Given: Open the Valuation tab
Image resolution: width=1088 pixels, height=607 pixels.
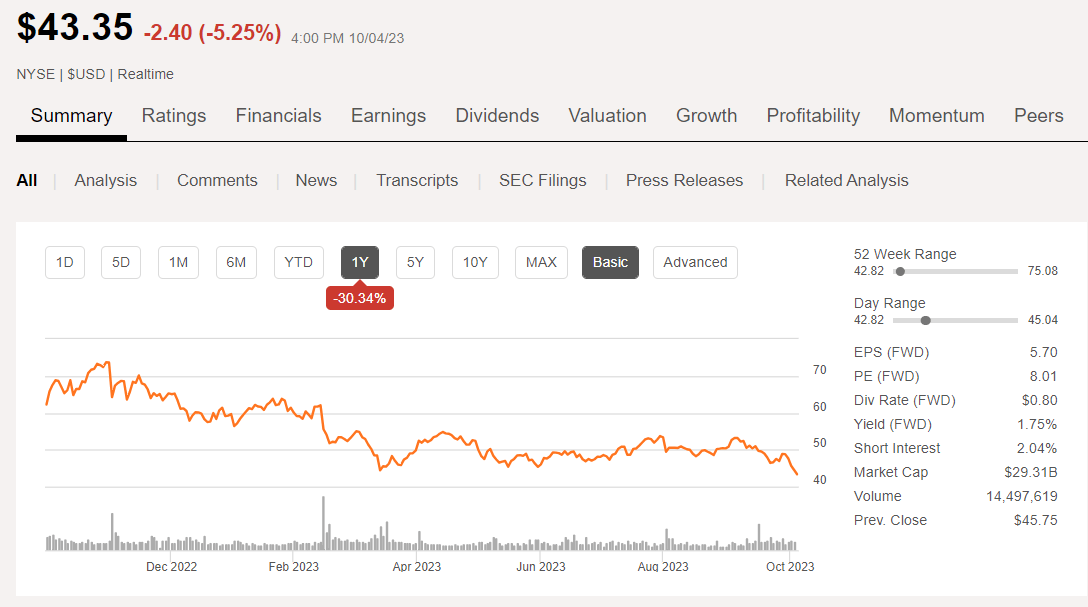Looking at the screenshot, I should [607, 116].
